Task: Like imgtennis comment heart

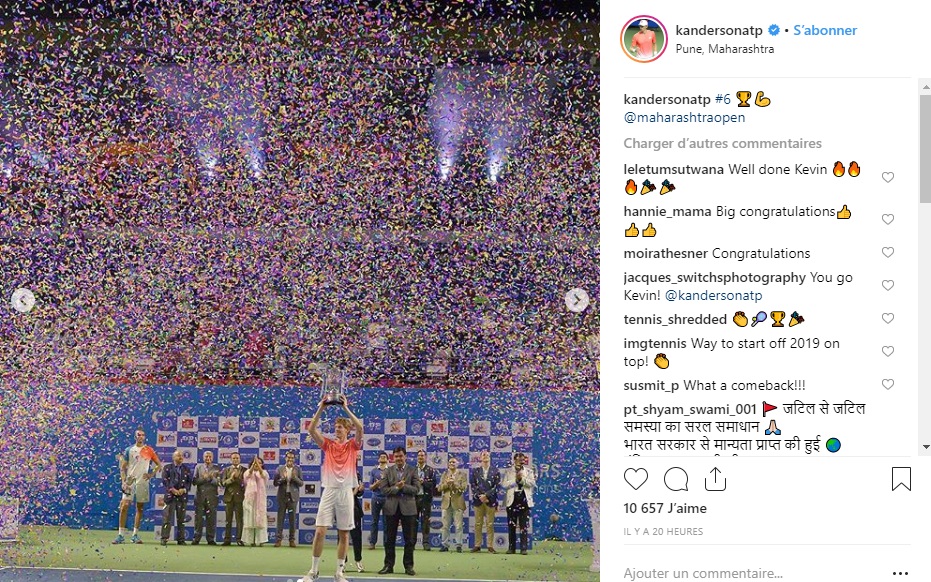Action: [x=888, y=351]
